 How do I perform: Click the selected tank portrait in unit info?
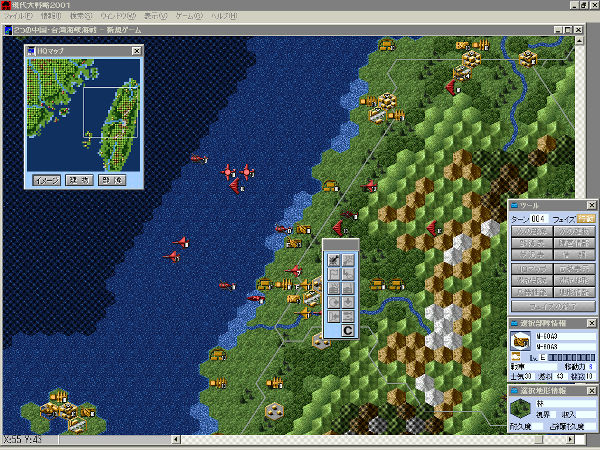pos(520,341)
